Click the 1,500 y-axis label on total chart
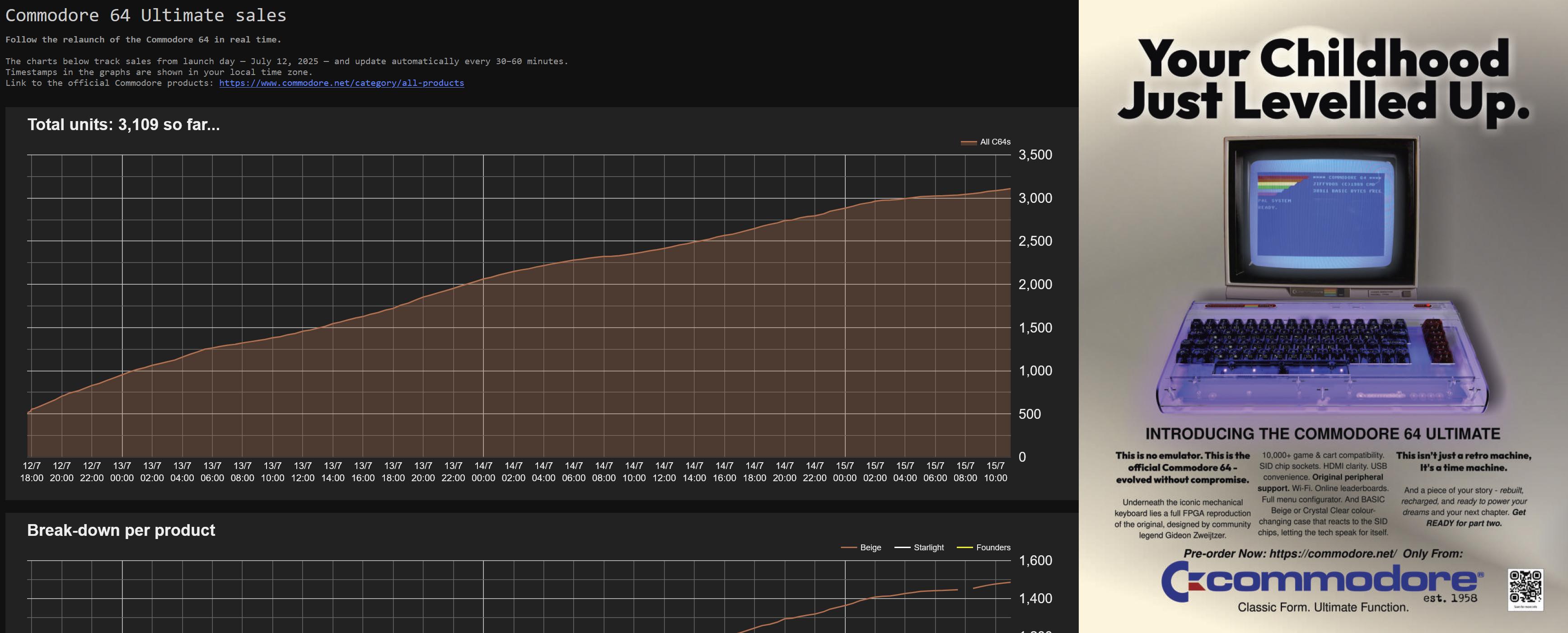The image size is (1568, 633). pyautogui.click(x=1035, y=328)
